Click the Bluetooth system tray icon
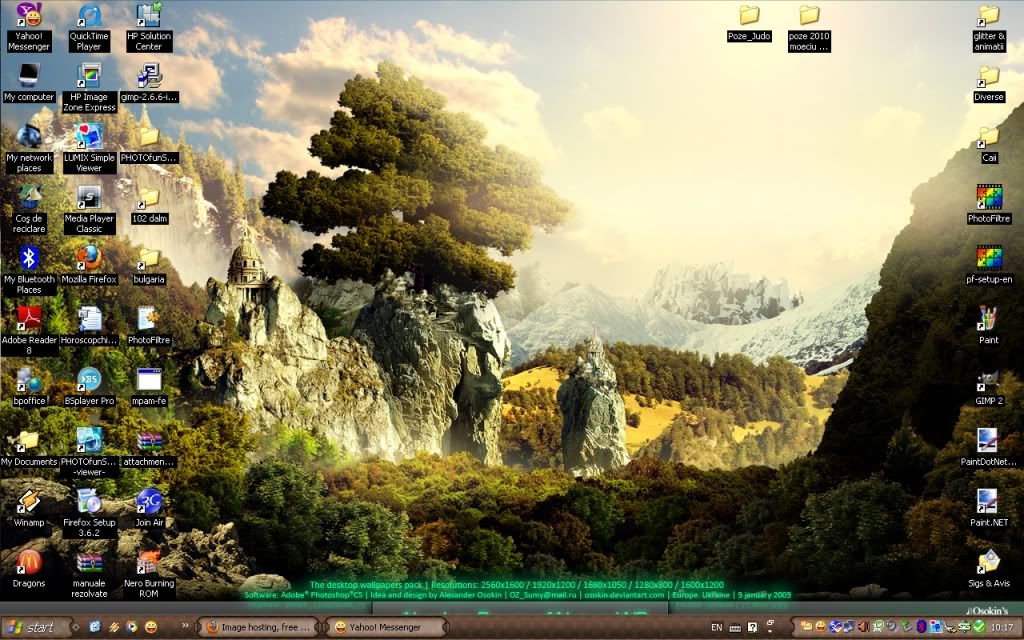1024x640 pixels. point(923,628)
